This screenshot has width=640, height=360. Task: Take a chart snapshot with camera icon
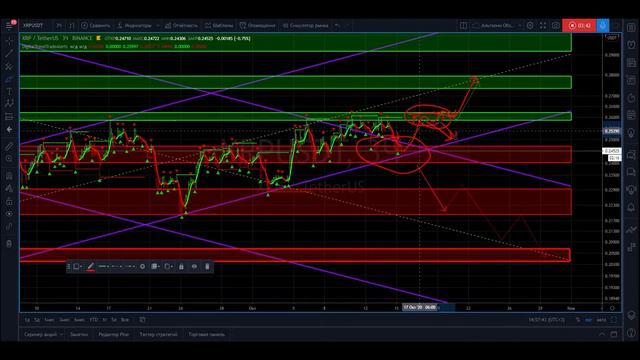(556, 25)
